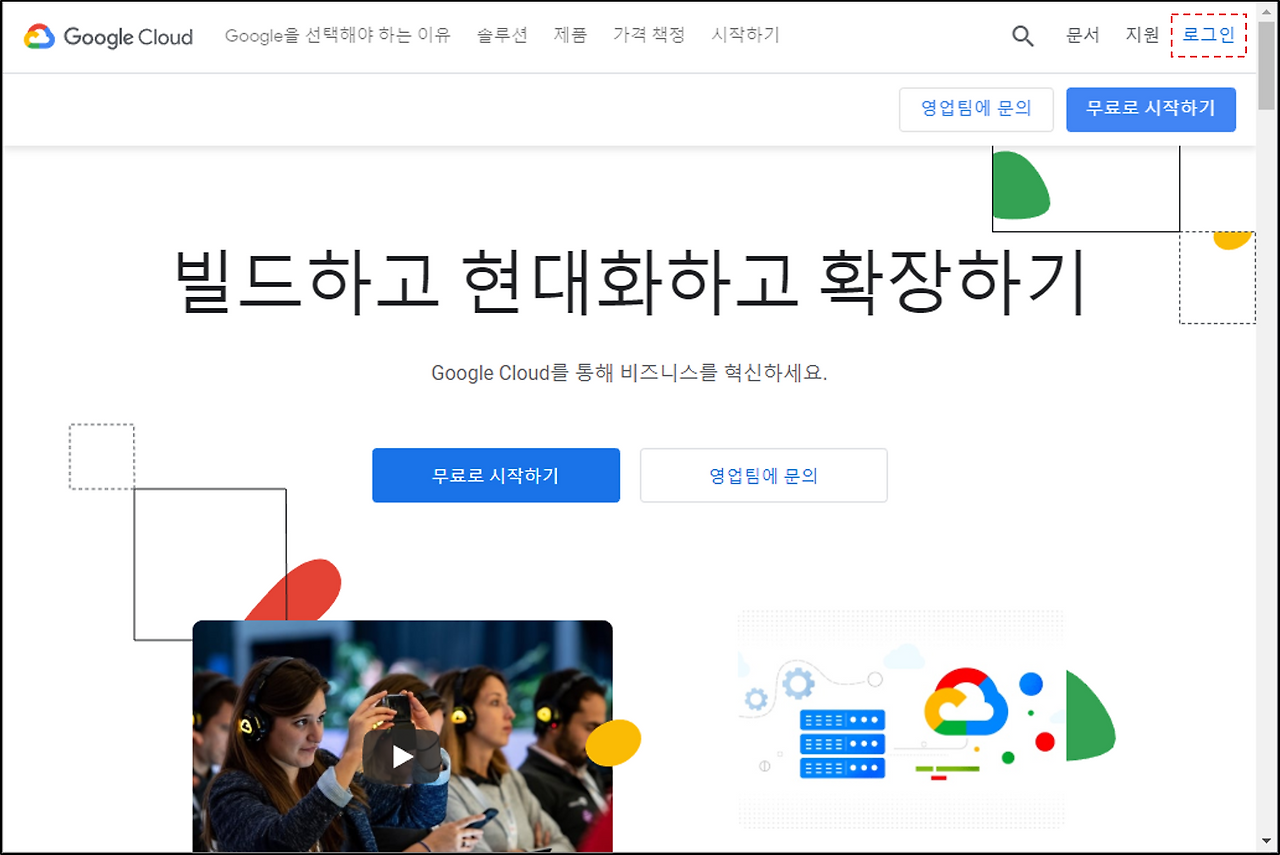The width and height of the screenshot is (1280, 855).
Task: Open the 문서 link
Action: point(1083,35)
